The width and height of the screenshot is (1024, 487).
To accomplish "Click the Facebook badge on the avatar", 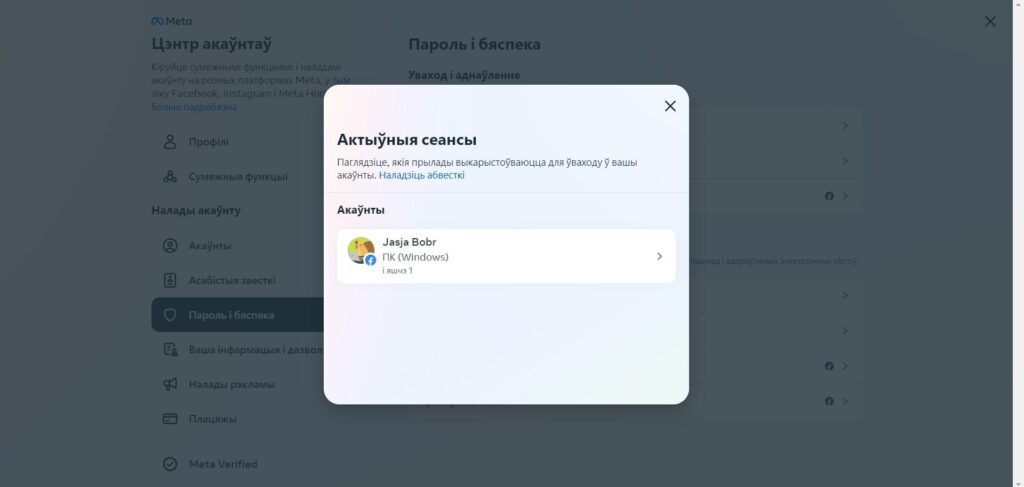I will (370, 260).
